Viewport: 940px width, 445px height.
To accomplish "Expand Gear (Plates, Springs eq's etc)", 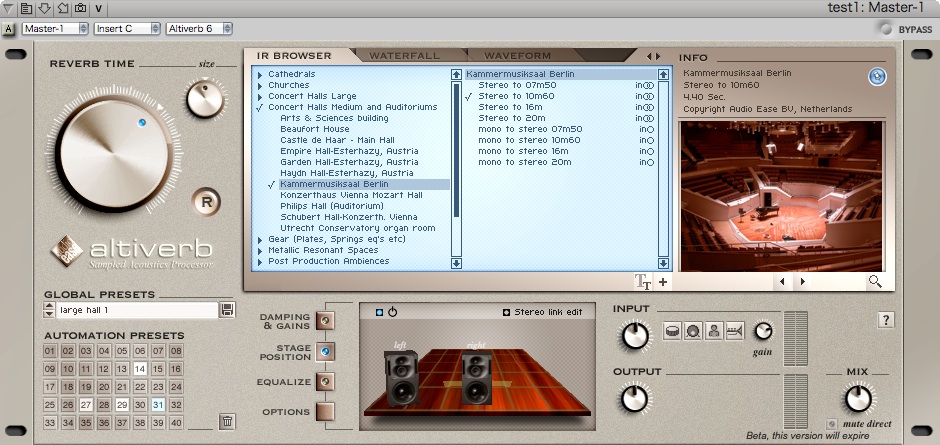I will 260,239.
